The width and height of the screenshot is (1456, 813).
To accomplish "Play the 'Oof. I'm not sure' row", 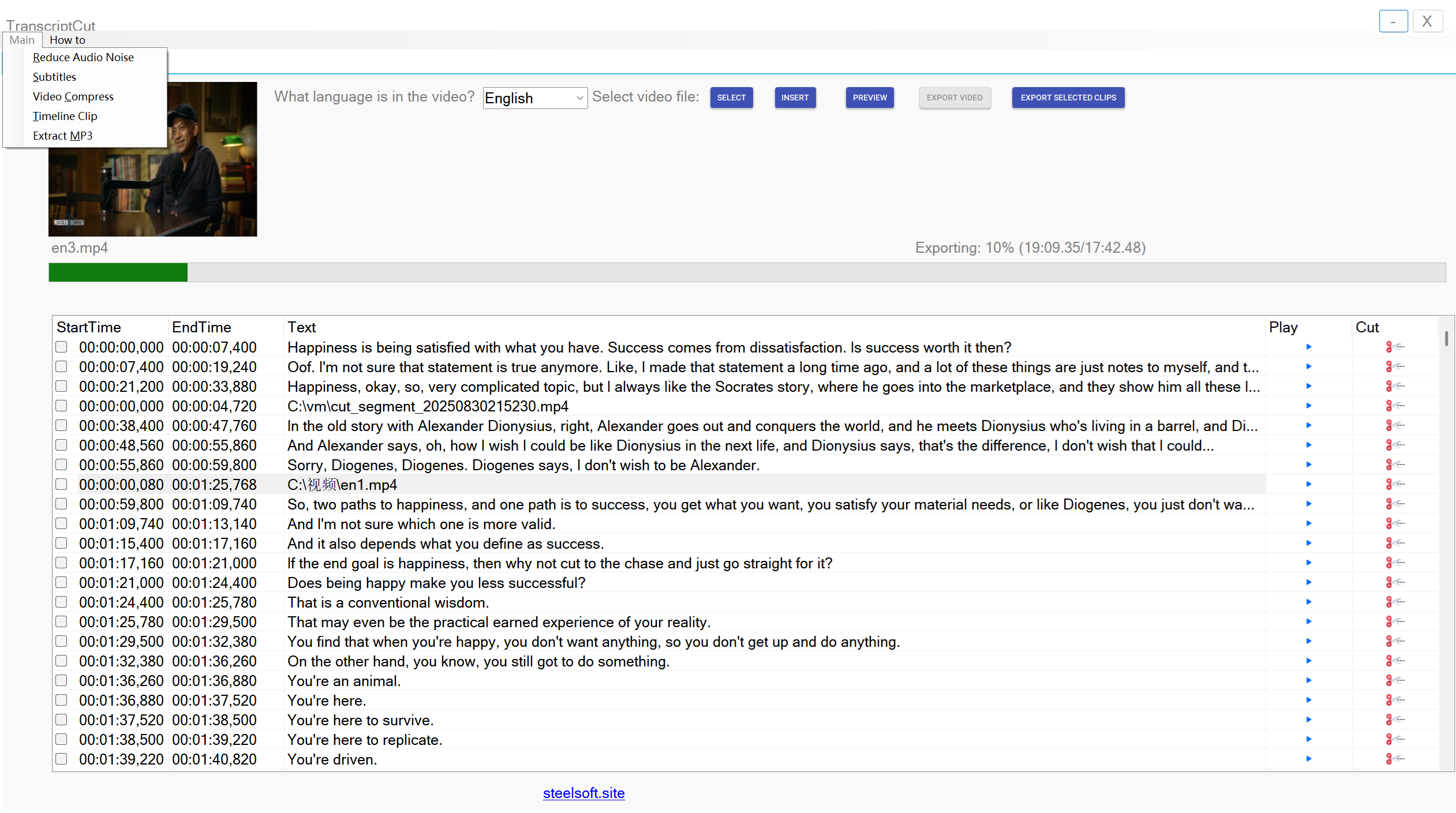I will [x=1308, y=366].
